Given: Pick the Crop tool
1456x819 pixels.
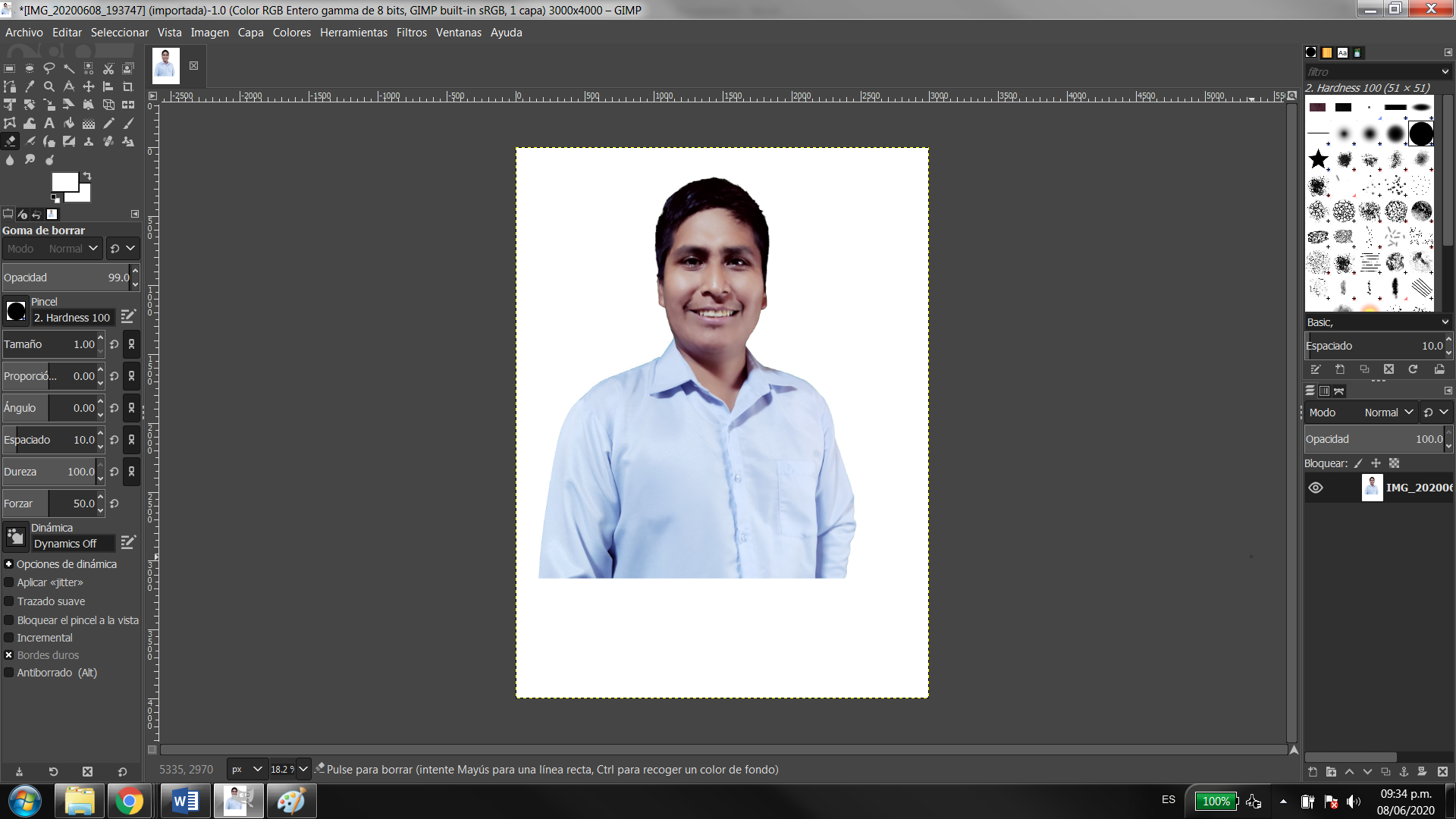Looking at the screenshot, I should pos(128,86).
